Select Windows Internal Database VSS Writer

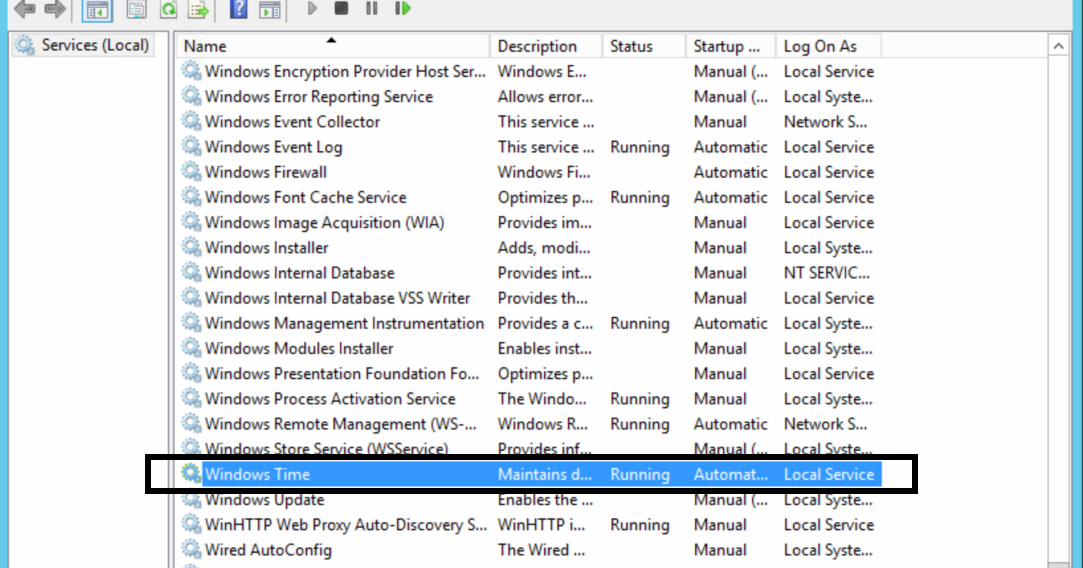pos(337,298)
